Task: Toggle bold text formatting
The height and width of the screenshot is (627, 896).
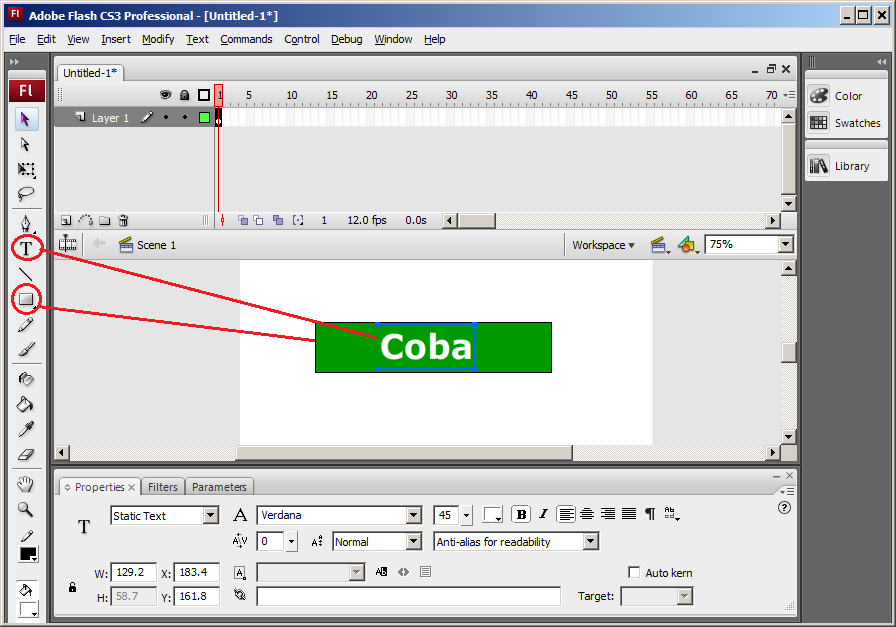Action: (x=520, y=514)
